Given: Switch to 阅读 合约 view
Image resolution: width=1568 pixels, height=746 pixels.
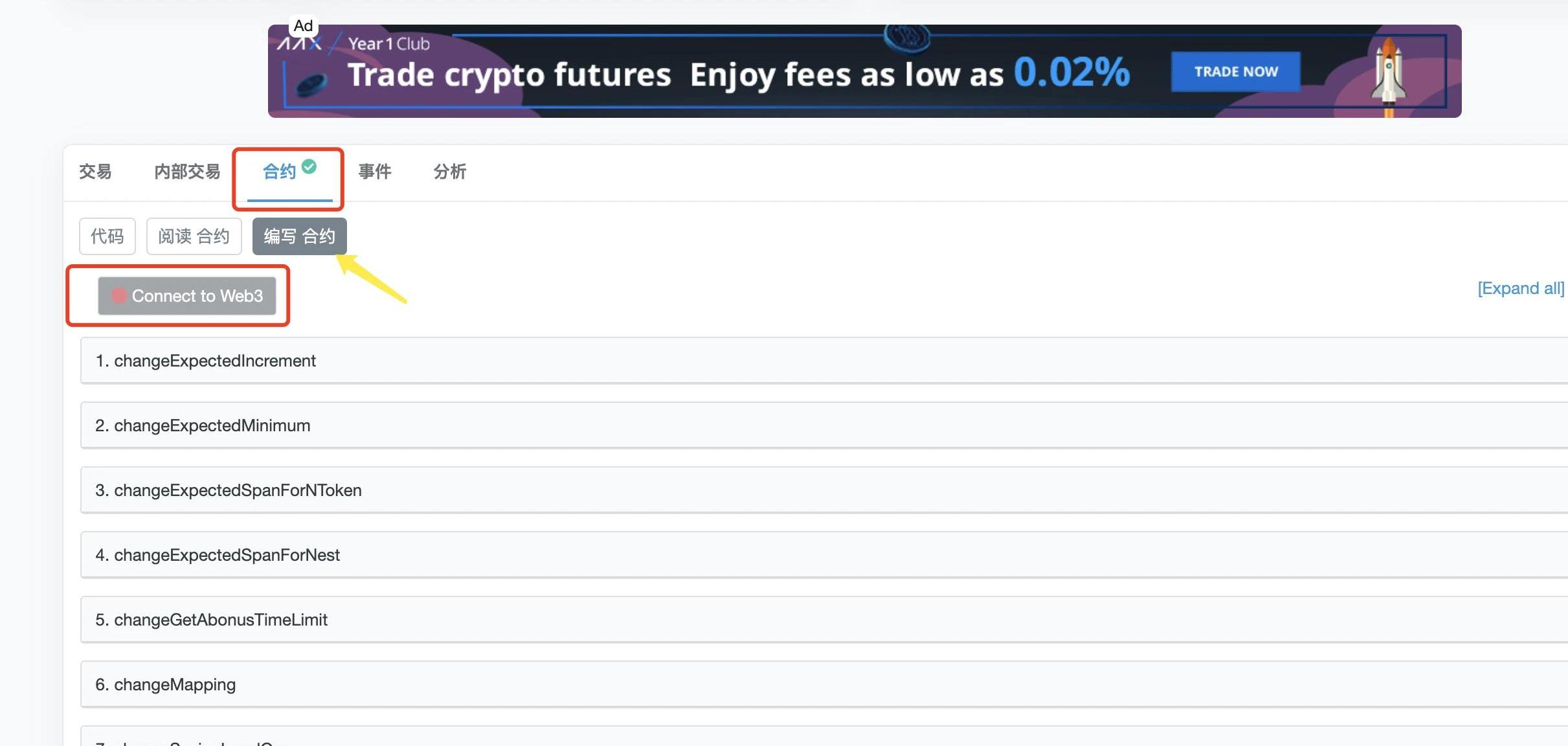Looking at the screenshot, I should pos(194,236).
